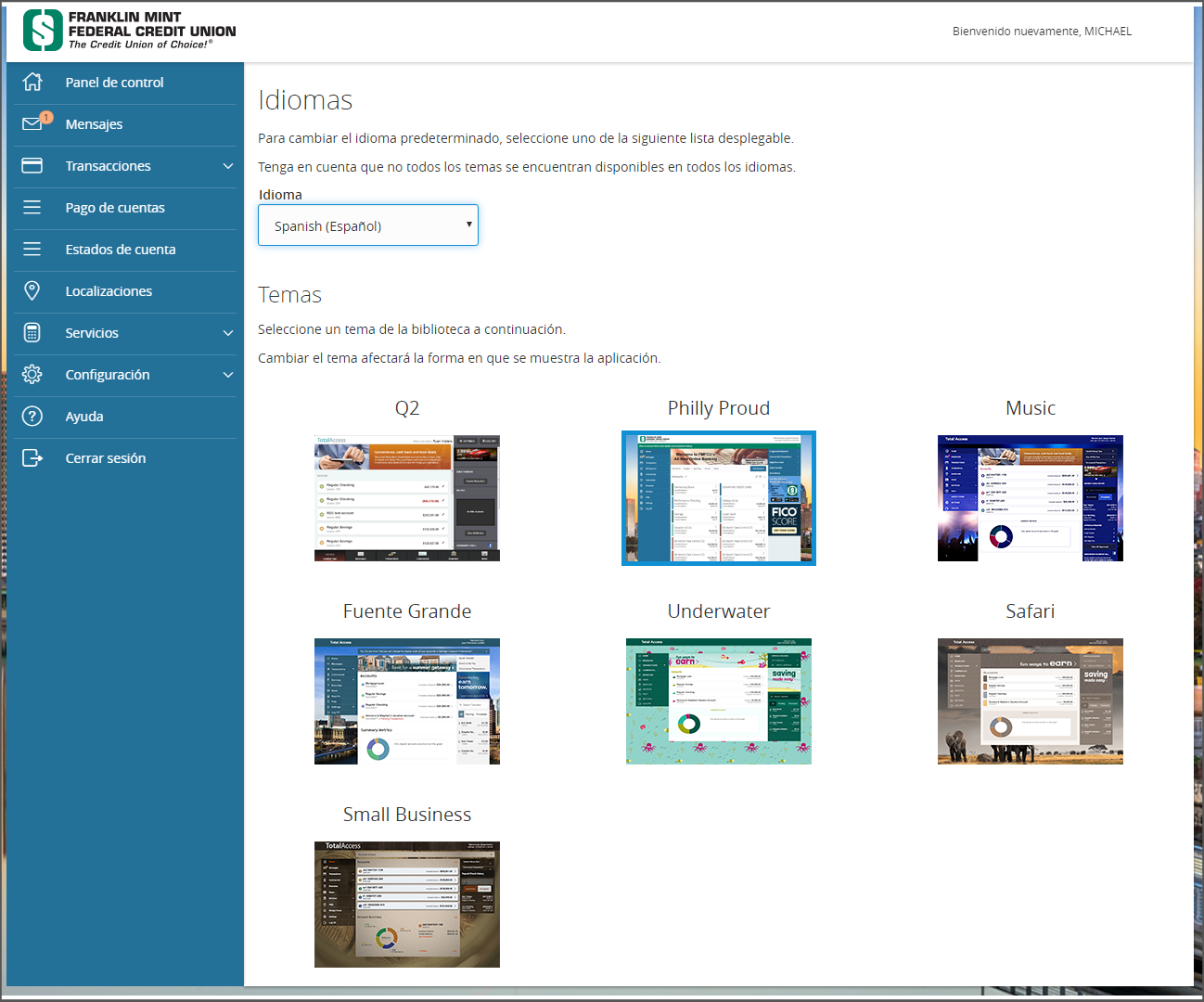Image resolution: width=1204 pixels, height=1002 pixels.
Task: Expand the Servicios submenu chevron
Action: pyautogui.click(x=228, y=333)
